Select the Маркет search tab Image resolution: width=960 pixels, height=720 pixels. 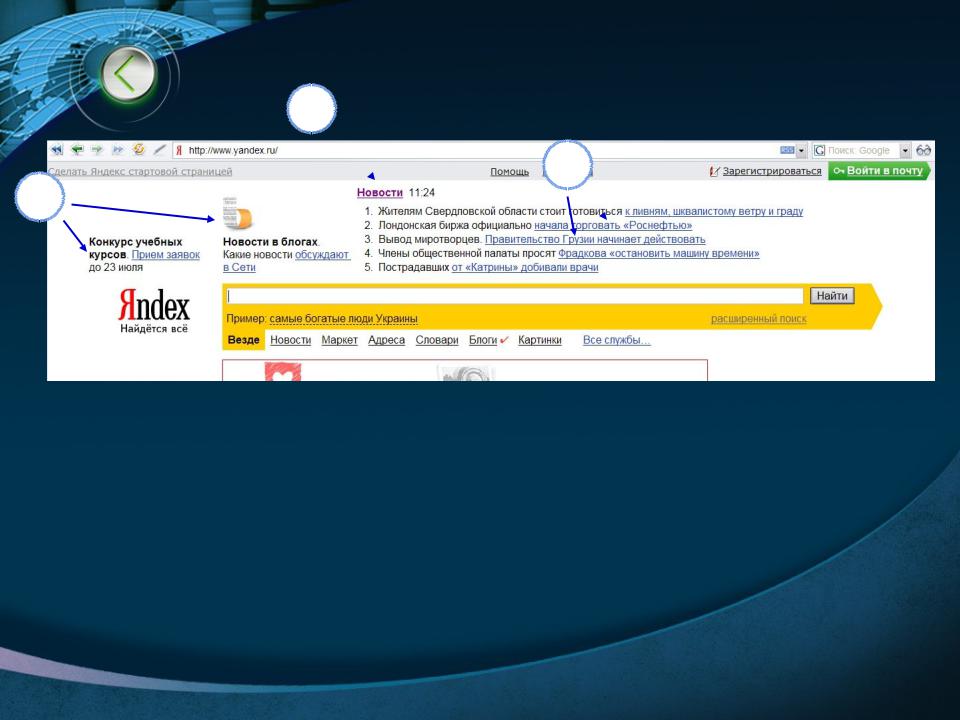tap(339, 340)
